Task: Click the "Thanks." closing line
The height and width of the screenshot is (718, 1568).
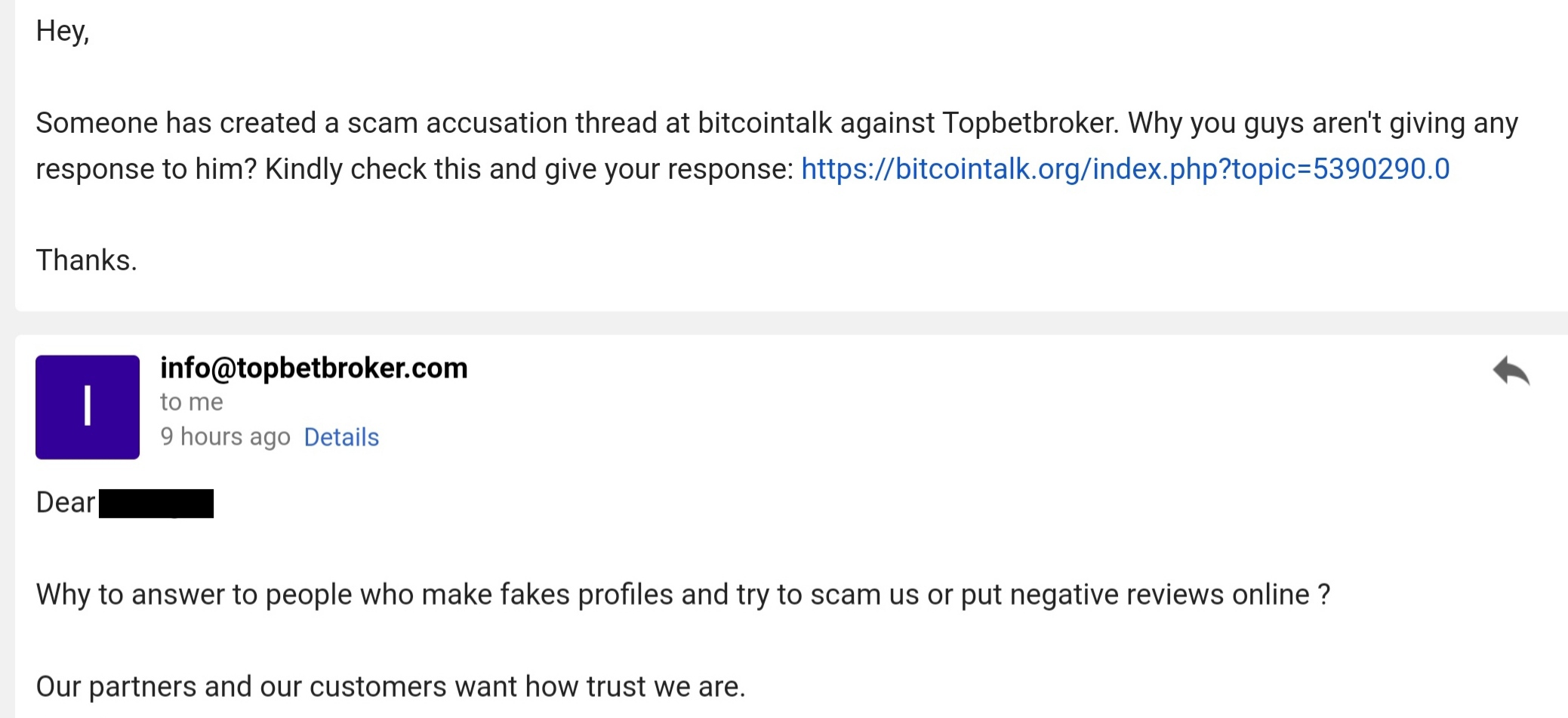Action: pyautogui.click(x=86, y=260)
